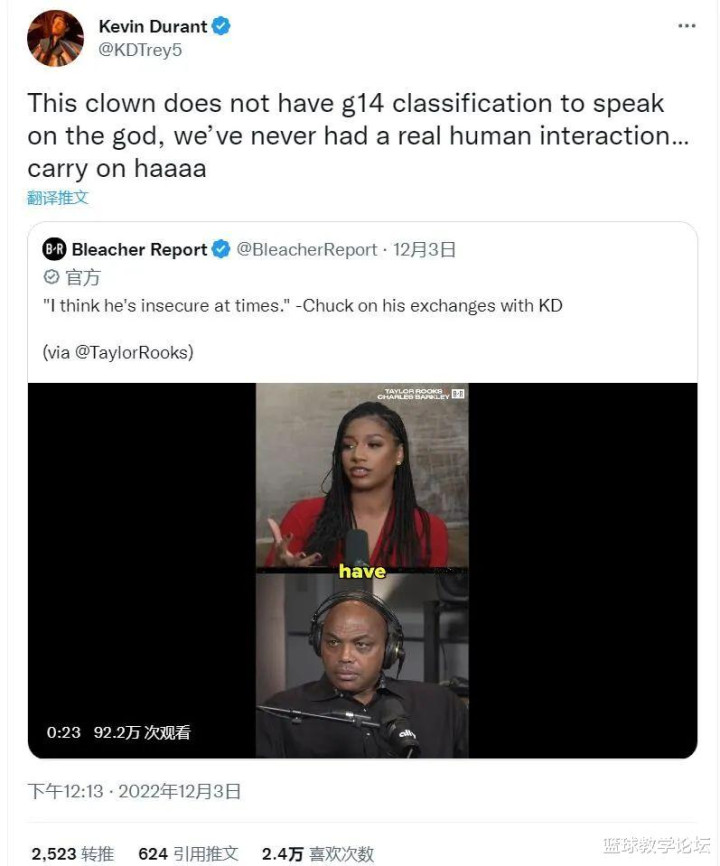View the 624 引用推文 quote tweets
The width and height of the screenshot is (720, 866).
tap(188, 854)
